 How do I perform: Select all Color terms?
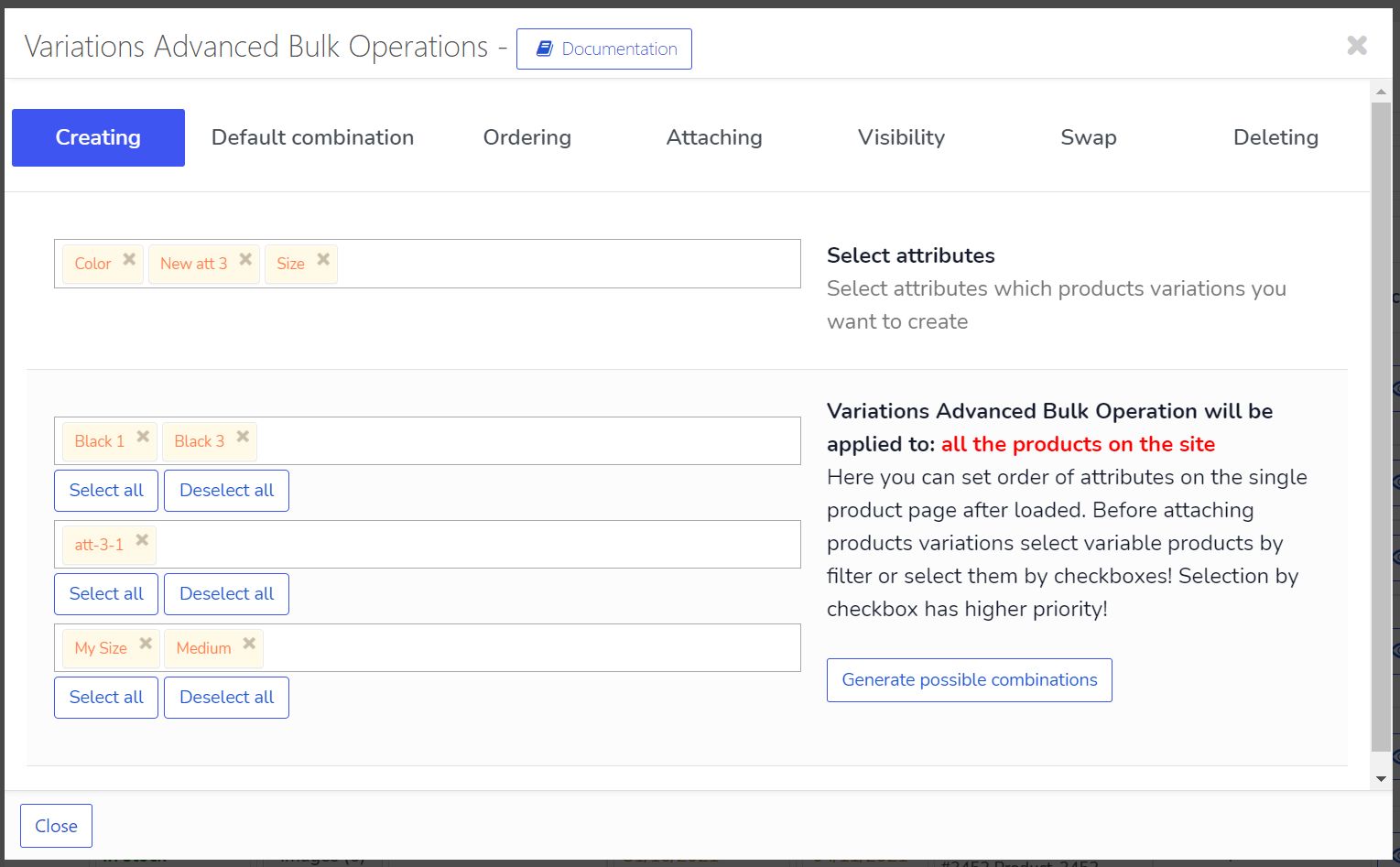point(106,491)
